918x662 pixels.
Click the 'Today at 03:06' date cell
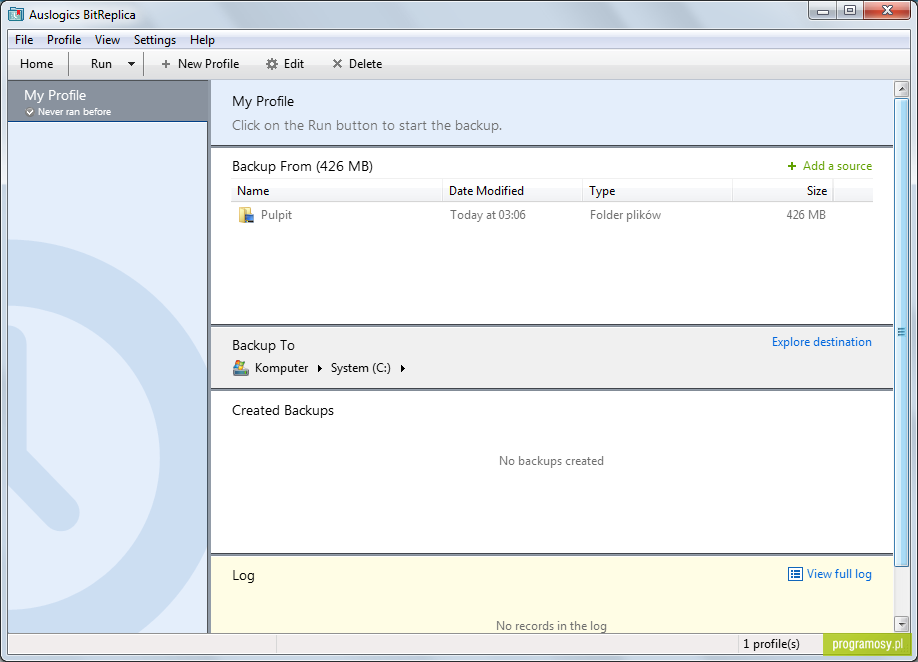[x=488, y=215]
